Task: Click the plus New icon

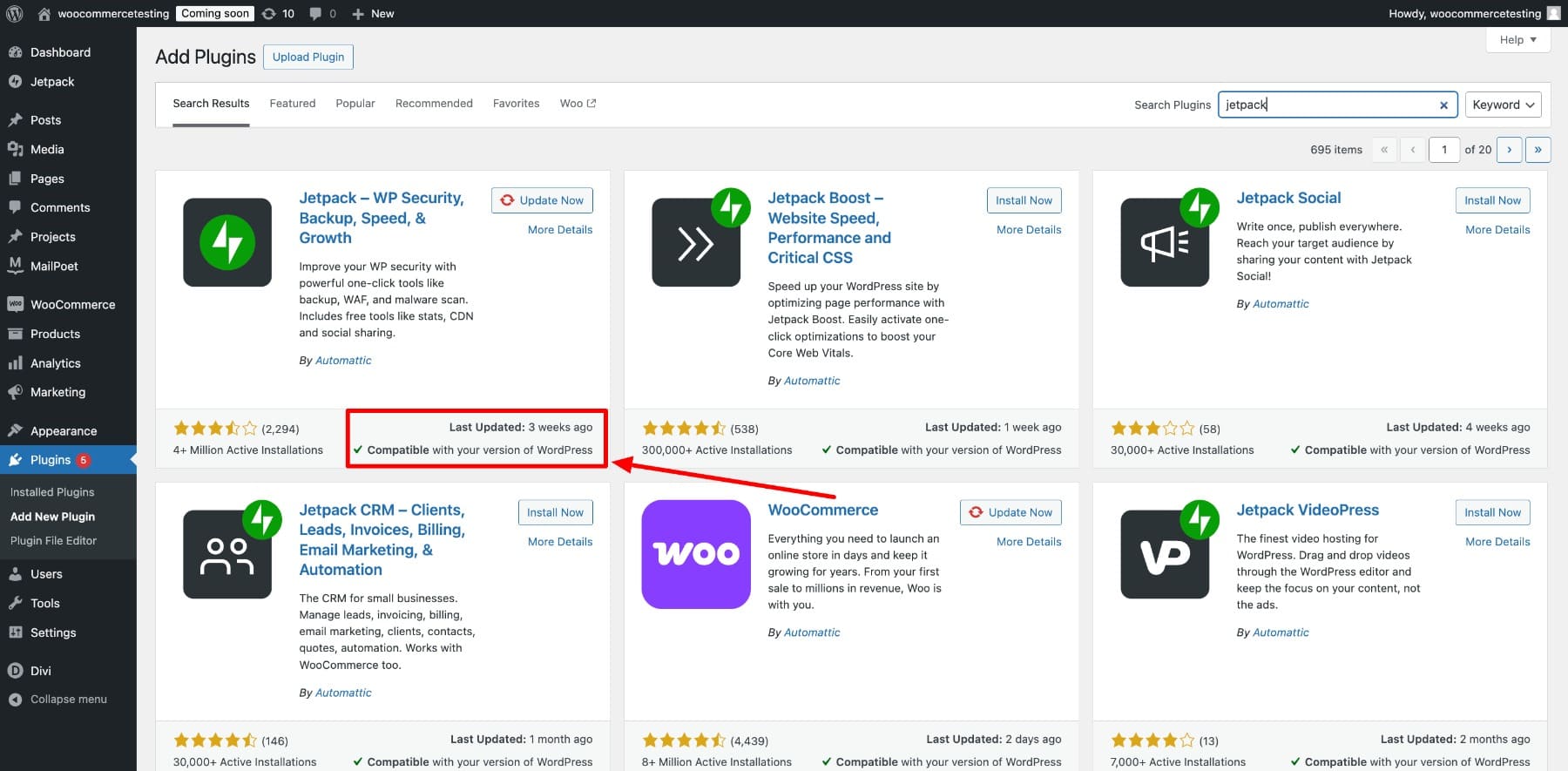Action: tap(358, 14)
